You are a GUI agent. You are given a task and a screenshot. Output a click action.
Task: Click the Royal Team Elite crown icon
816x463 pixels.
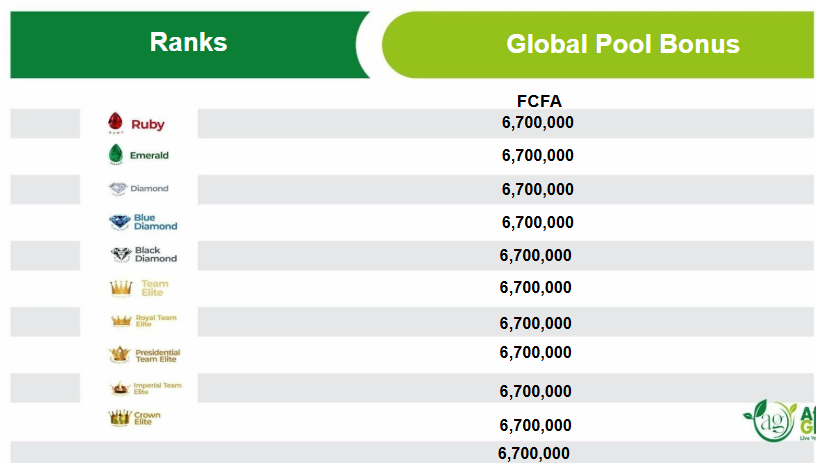pos(121,321)
